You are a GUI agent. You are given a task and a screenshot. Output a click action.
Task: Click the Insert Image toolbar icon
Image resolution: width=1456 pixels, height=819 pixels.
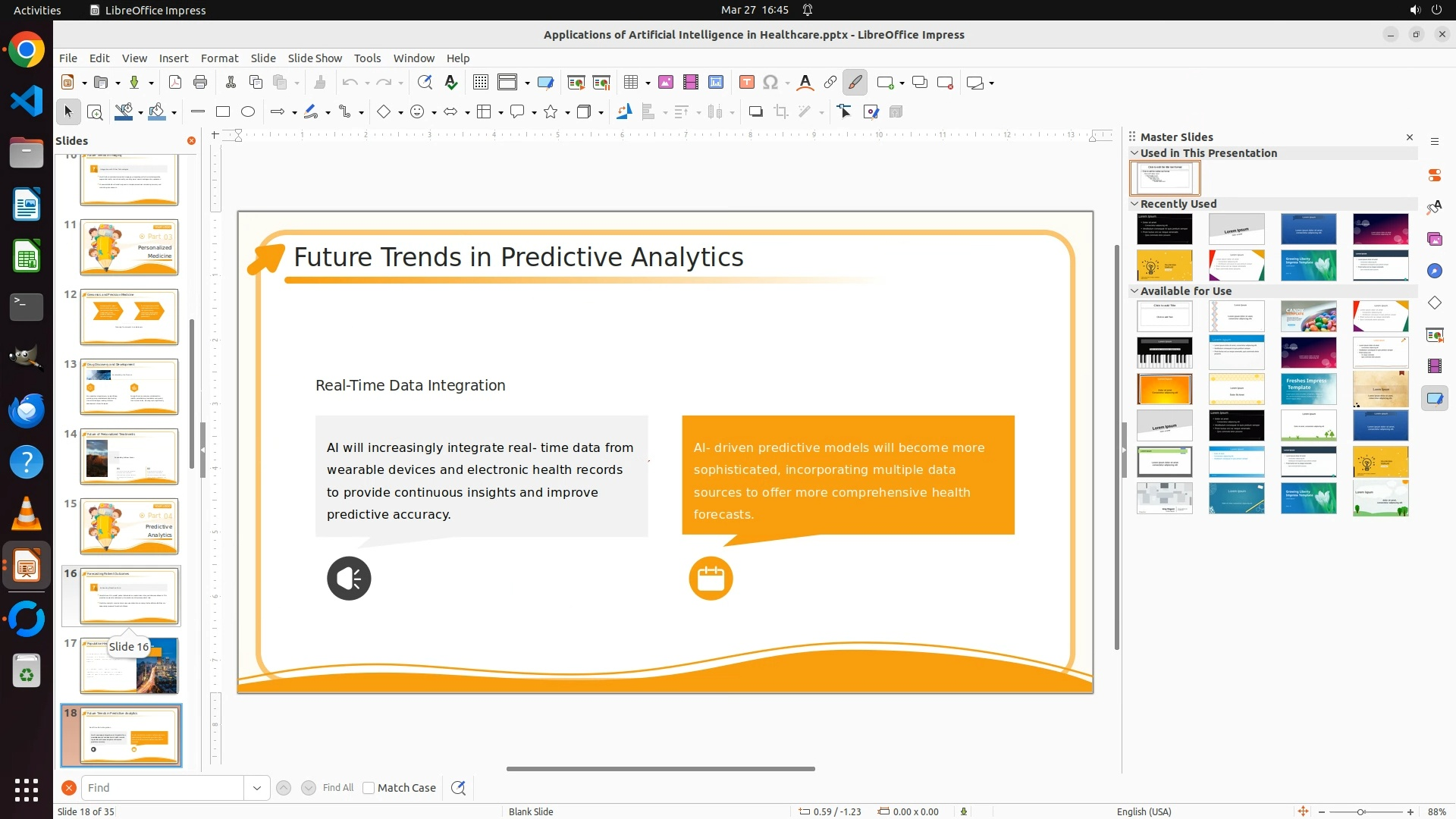(666, 83)
